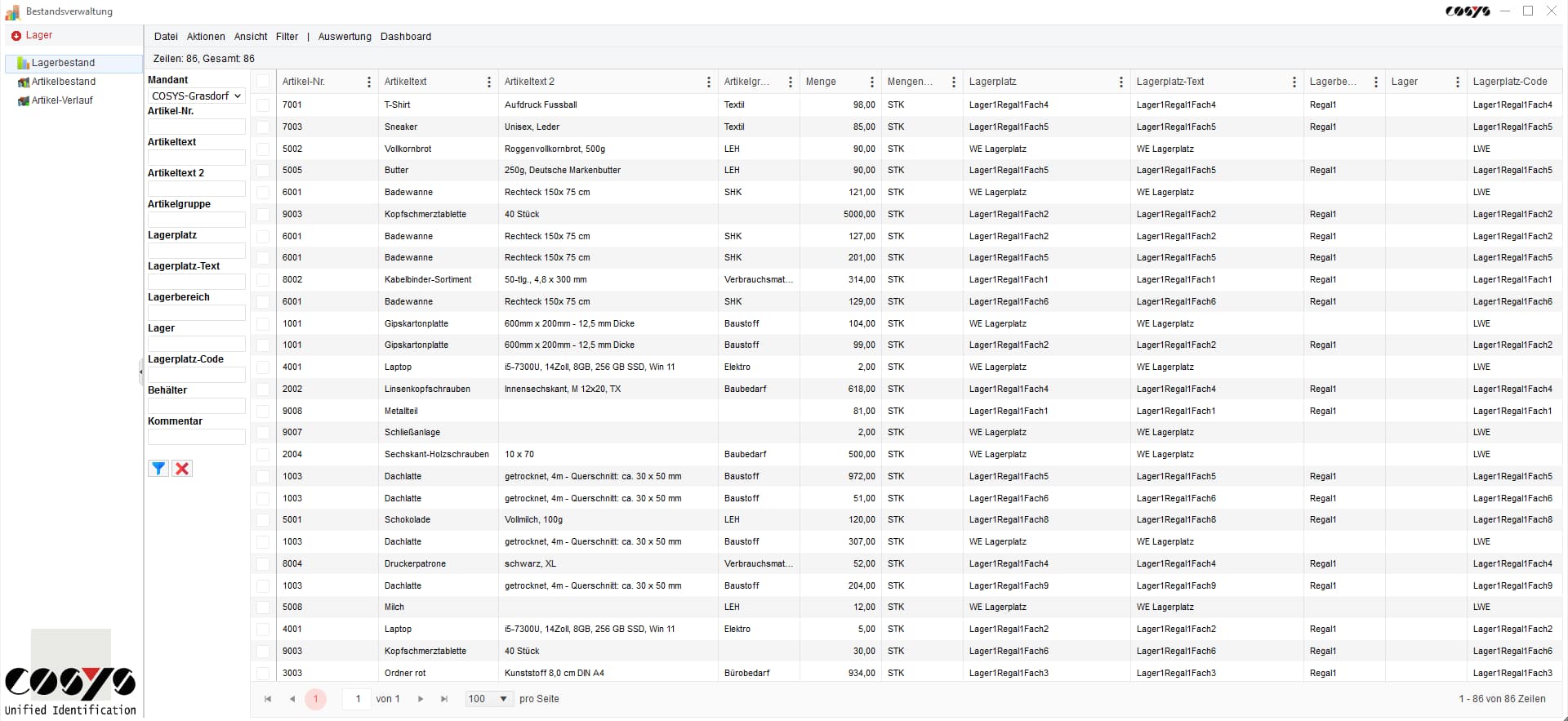The height and width of the screenshot is (721, 1568).
Task: Toggle the select-all checkbox in the table header
Action: tap(263, 81)
